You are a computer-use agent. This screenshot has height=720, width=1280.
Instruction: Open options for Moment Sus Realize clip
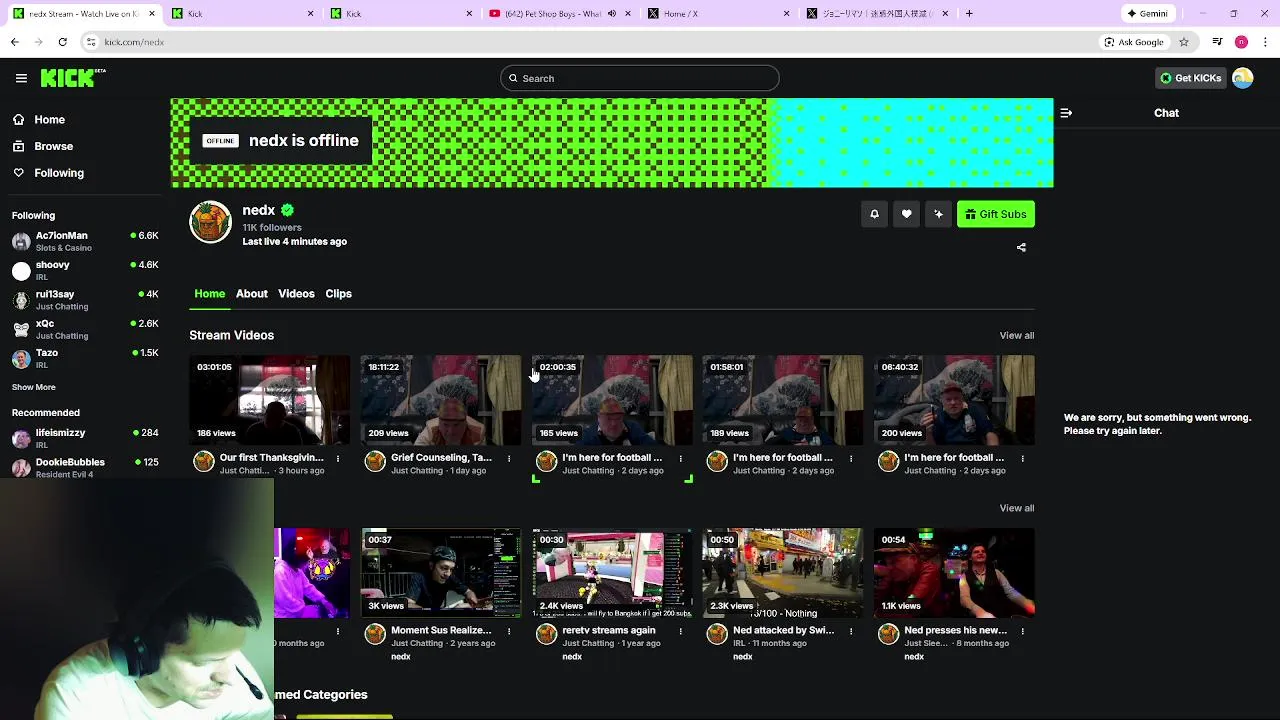click(509, 631)
